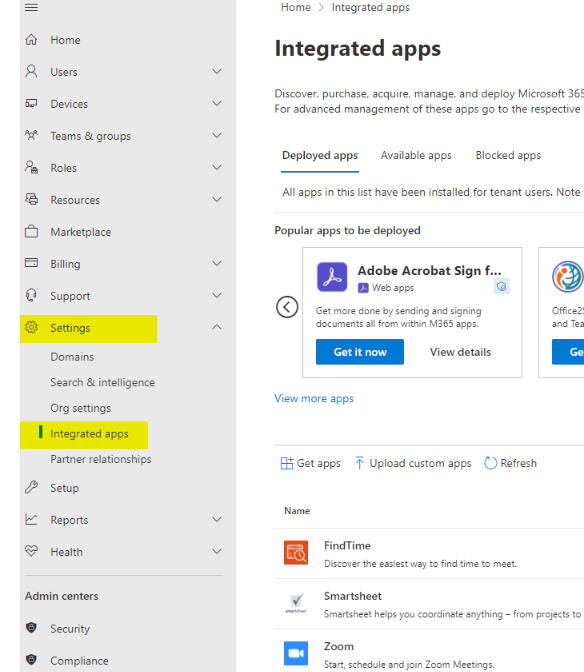The height and width of the screenshot is (672, 584).
Task: Click the Home breadcrumb link
Action: pos(296,7)
